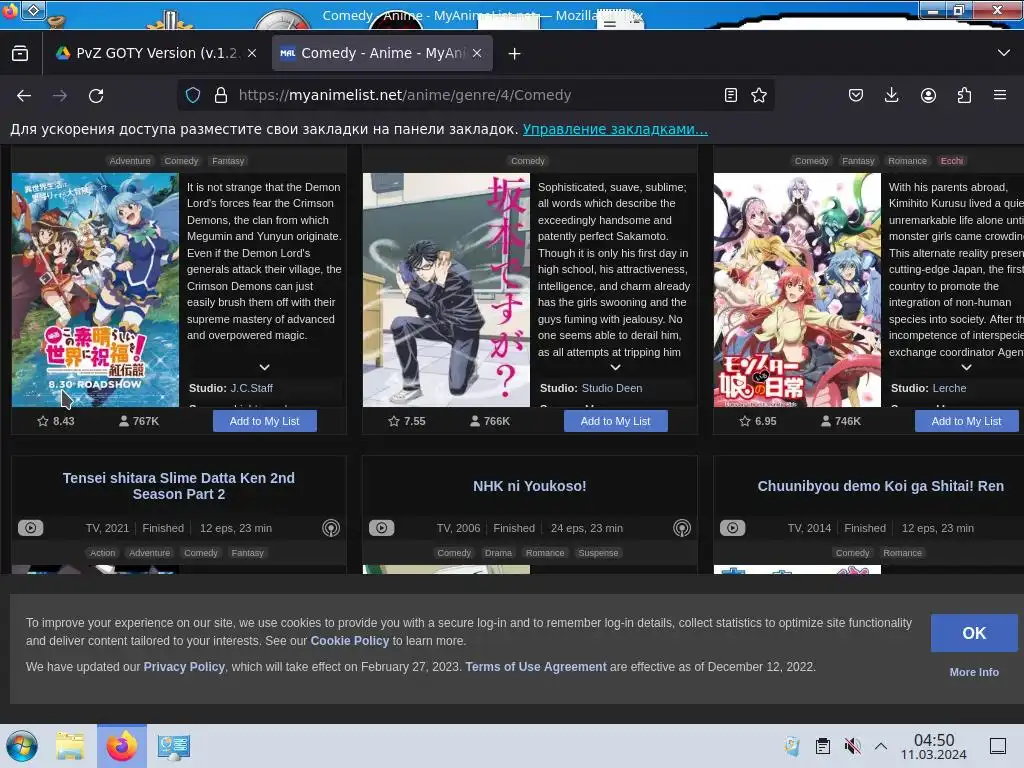Open More Info about cookies
Image resolution: width=1024 pixels, height=768 pixels.
pos(974,672)
